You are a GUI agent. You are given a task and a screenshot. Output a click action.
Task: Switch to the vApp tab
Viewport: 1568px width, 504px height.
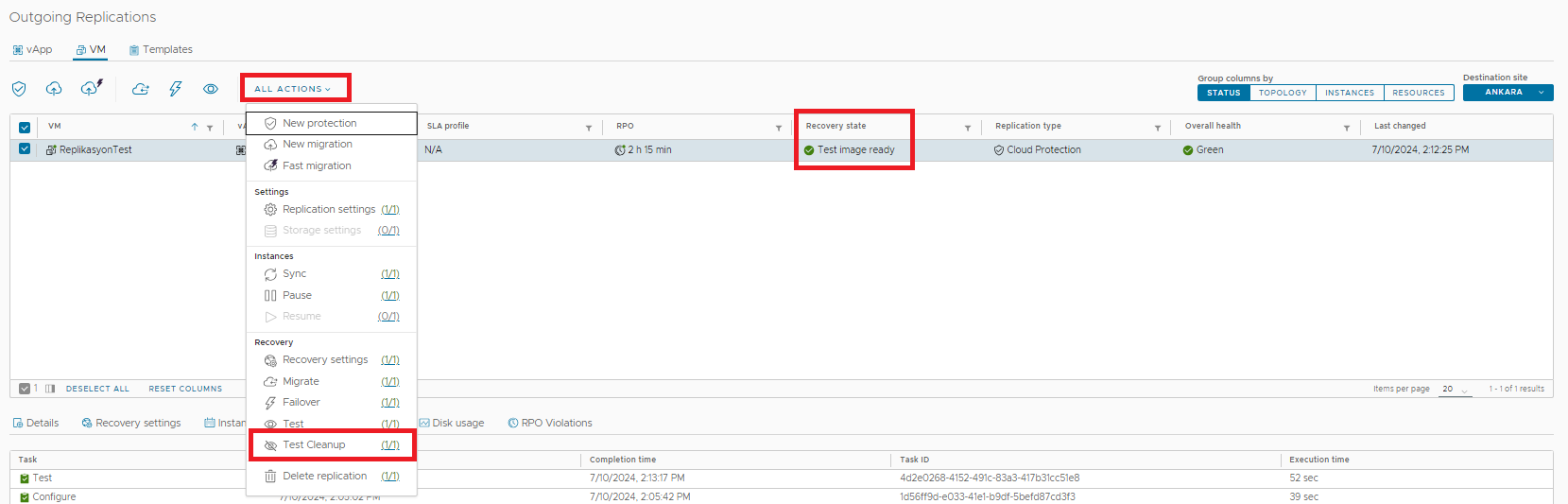32,50
